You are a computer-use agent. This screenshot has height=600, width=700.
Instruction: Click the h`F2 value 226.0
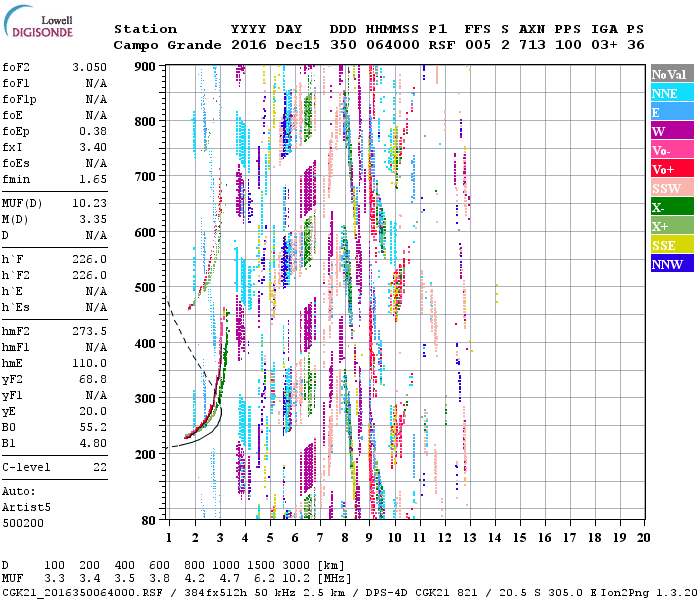(x=89, y=275)
